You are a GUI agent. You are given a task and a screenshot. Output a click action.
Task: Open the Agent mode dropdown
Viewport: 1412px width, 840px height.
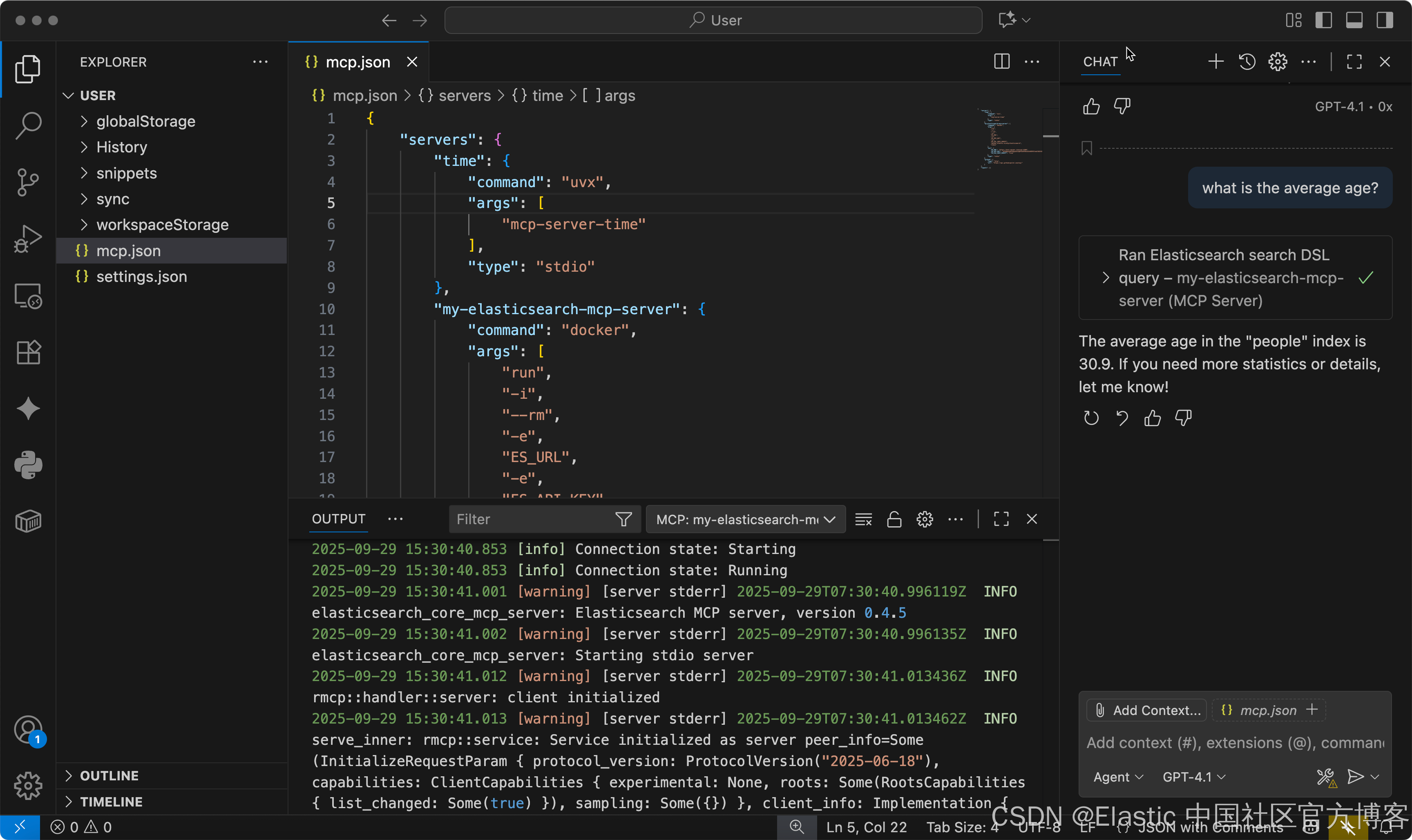(1118, 777)
